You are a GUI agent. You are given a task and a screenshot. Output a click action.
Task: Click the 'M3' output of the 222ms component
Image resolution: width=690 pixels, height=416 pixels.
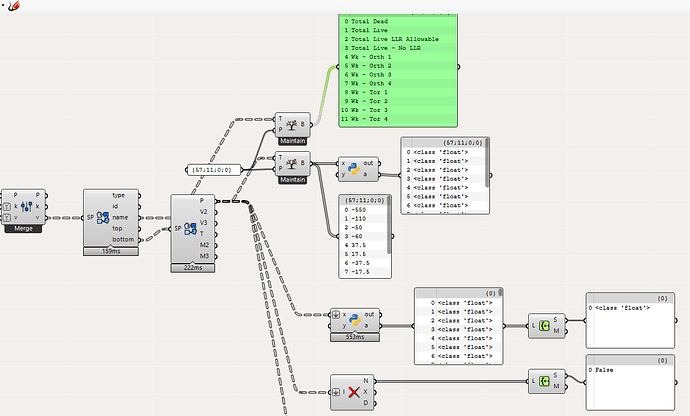point(205,255)
